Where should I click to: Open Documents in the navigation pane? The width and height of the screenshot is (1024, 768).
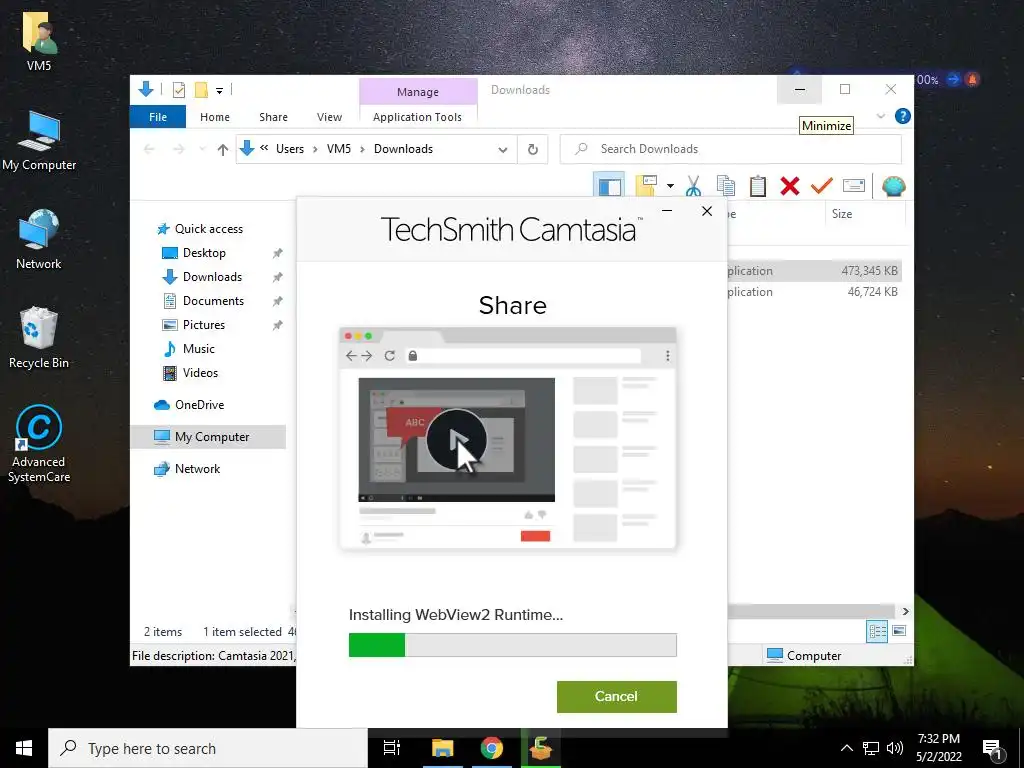click(213, 301)
